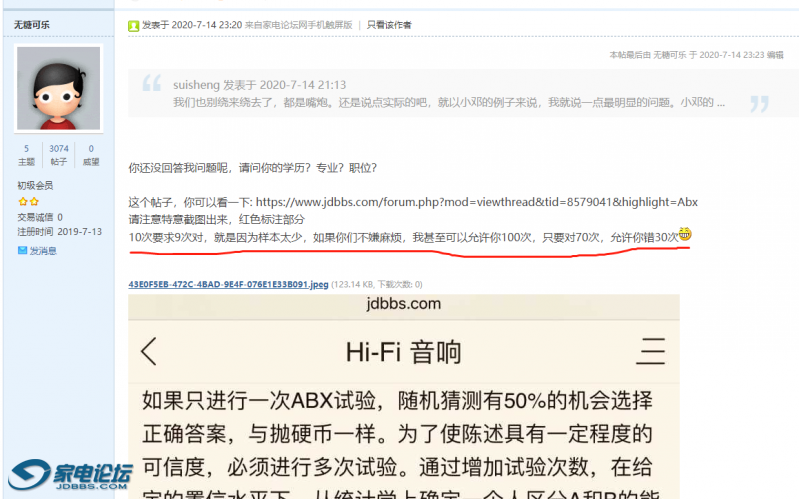Viewport: 799px width, 499px height.
Task: Click the quoted suisheng post header
Action: tap(259, 85)
